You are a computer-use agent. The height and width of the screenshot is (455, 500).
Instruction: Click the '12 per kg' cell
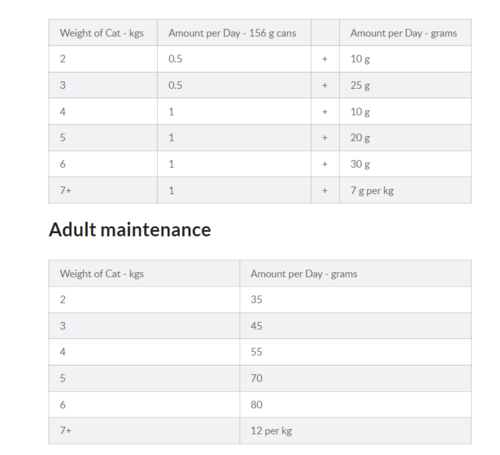click(x=355, y=431)
